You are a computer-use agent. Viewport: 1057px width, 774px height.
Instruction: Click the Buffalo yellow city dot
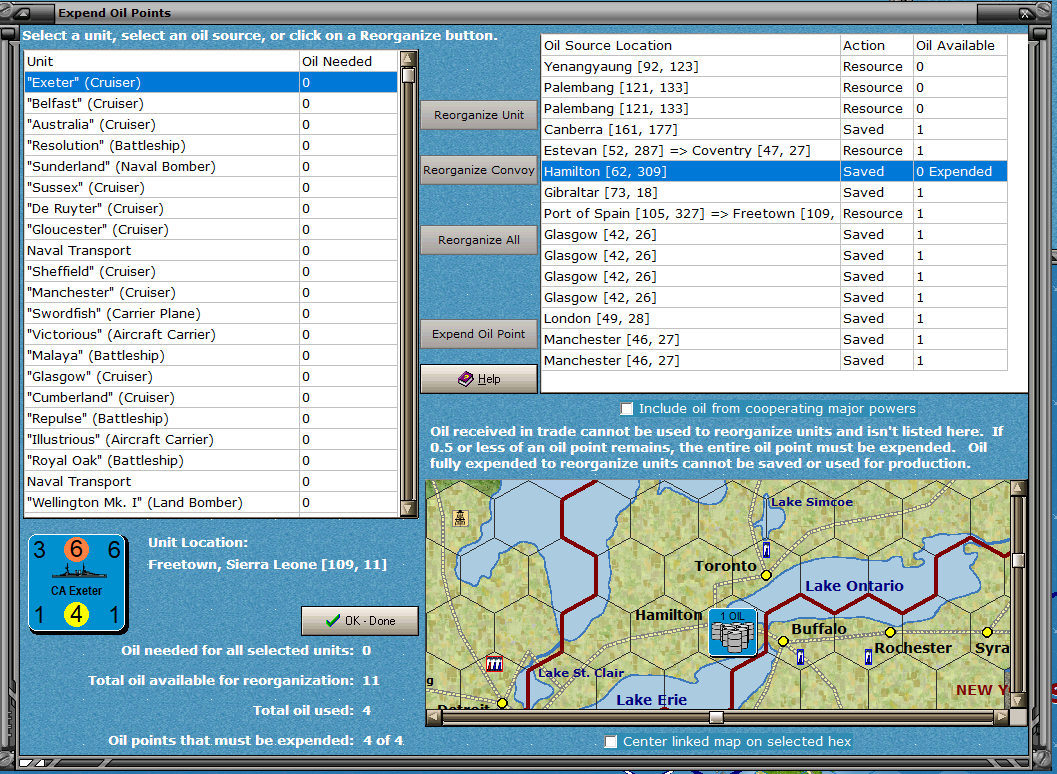click(x=783, y=641)
